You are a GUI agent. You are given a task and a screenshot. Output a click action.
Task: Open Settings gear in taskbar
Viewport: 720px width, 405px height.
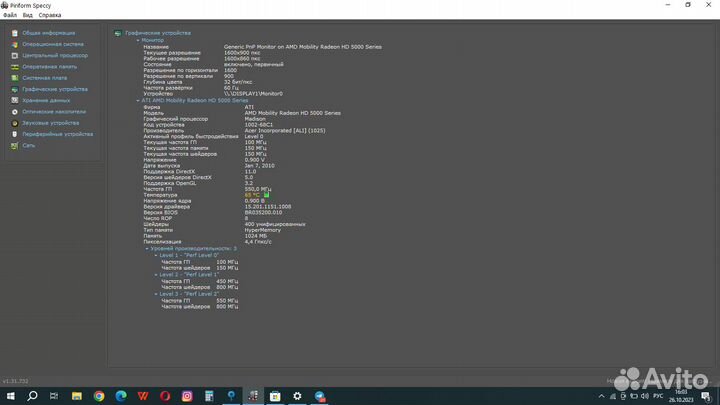pyautogui.click(x=297, y=396)
